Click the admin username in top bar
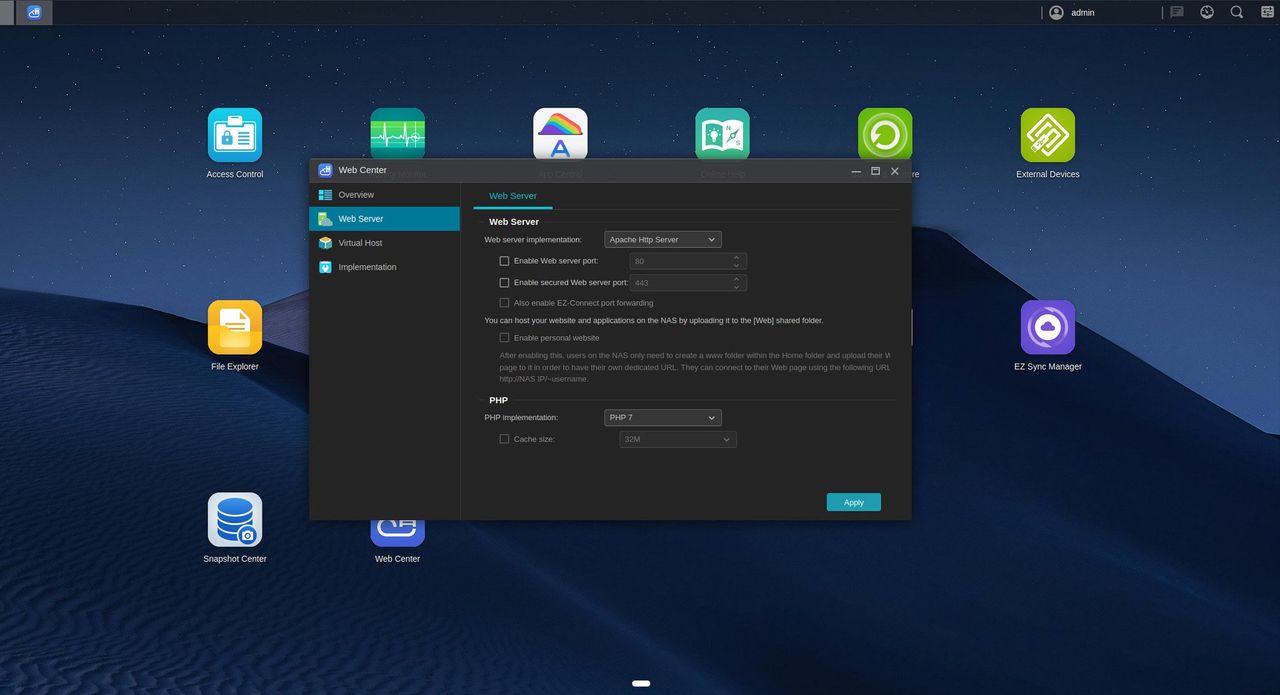This screenshot has height=695, width=1280. point(1083,13)
